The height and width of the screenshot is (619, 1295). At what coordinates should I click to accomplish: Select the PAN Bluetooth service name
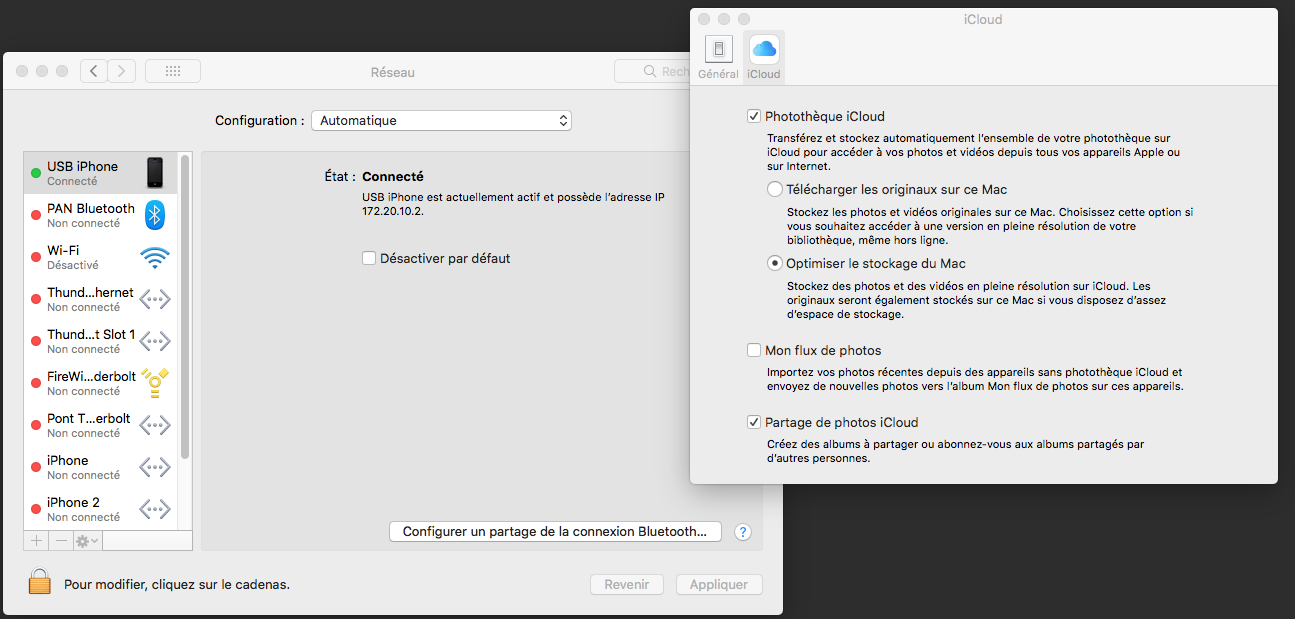coord(91,208)
